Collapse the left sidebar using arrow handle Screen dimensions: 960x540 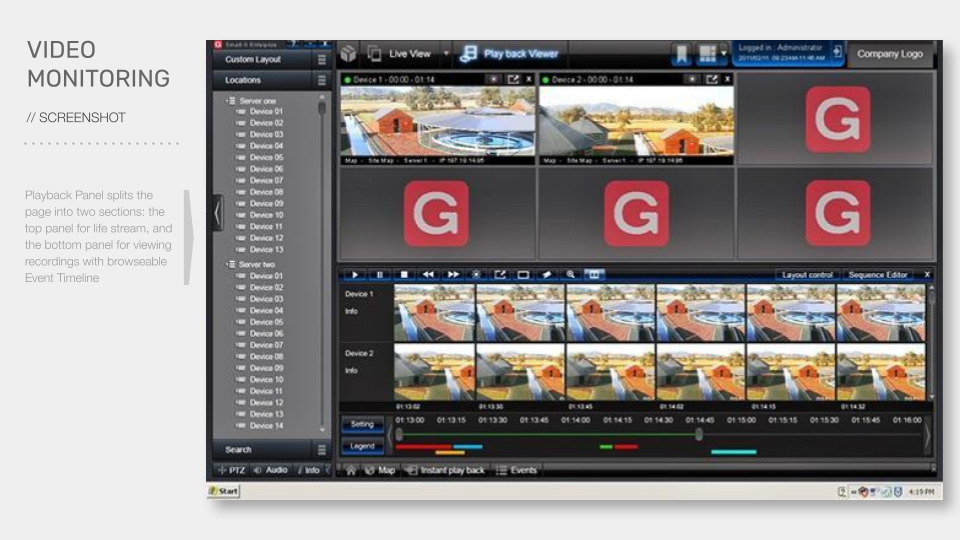pyautogui.click(x=218, y=213)
